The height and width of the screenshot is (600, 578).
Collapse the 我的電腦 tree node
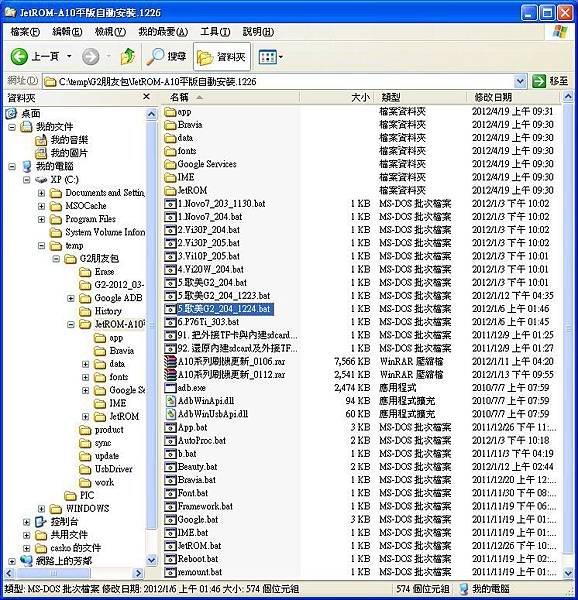(12, 166)
